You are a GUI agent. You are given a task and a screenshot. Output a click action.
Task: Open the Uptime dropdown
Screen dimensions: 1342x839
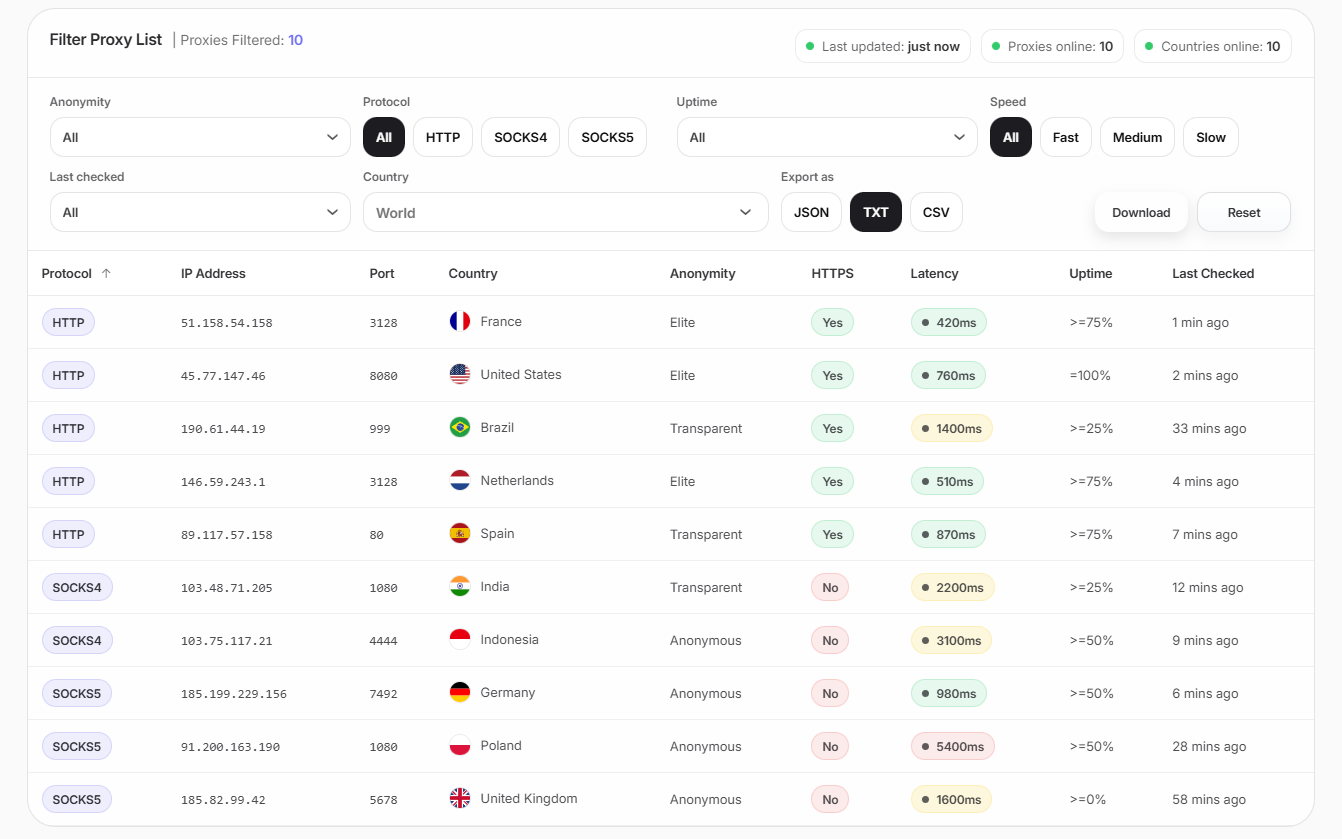point(827,137)
